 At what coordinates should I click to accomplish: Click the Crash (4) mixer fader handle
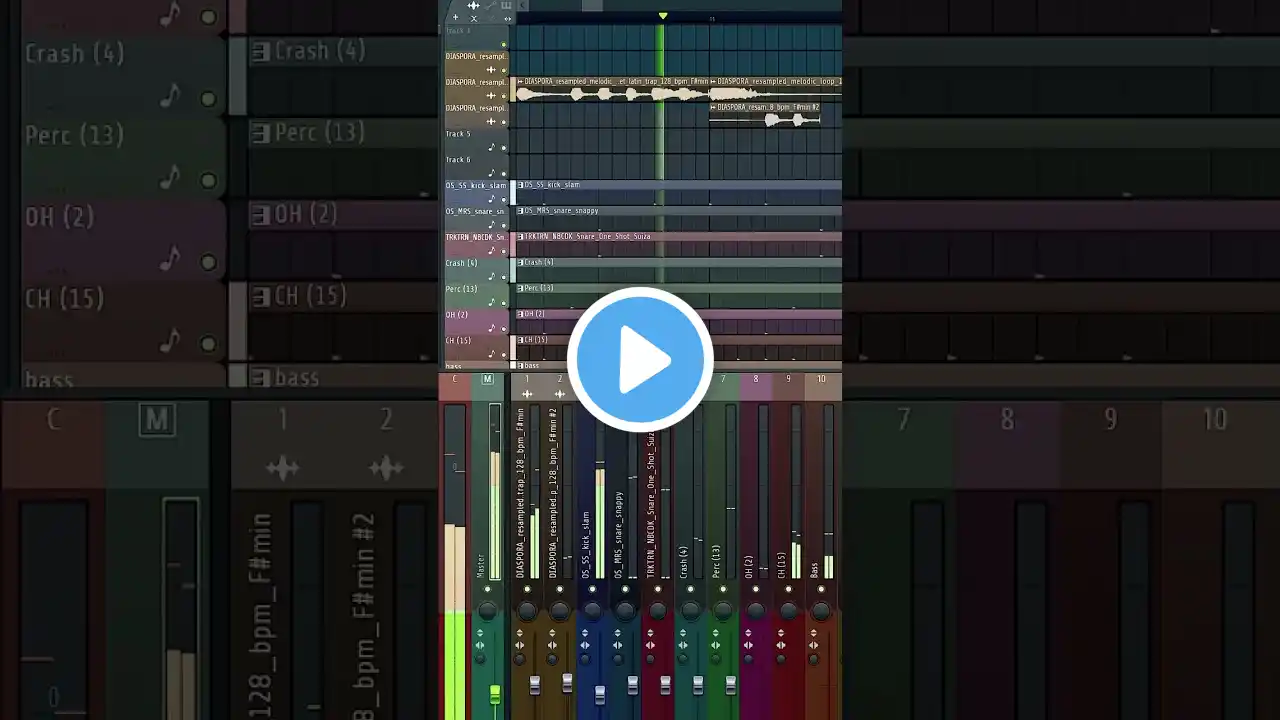(x=698, y=685)
